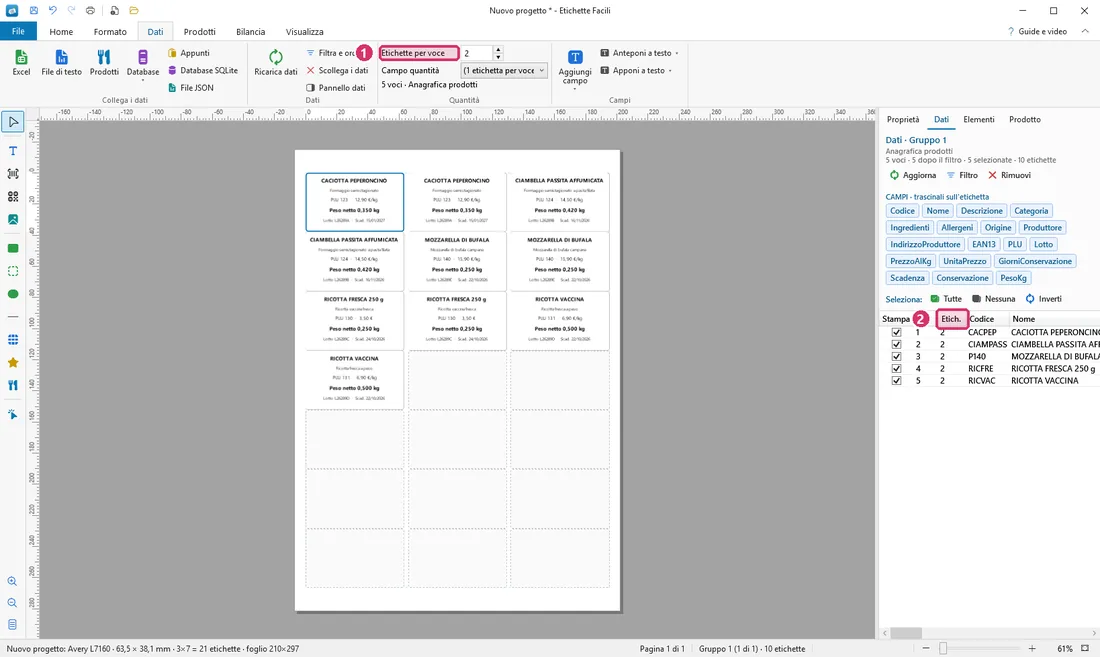Choose the QR code tool

[x=13, y=197]
